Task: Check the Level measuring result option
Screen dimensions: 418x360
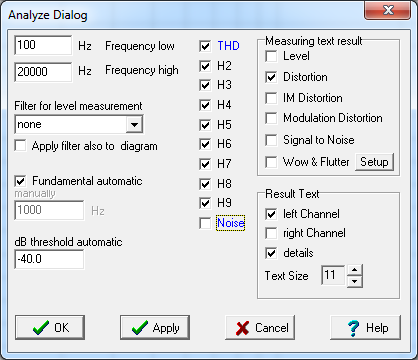Action: (x=271, y=56)
